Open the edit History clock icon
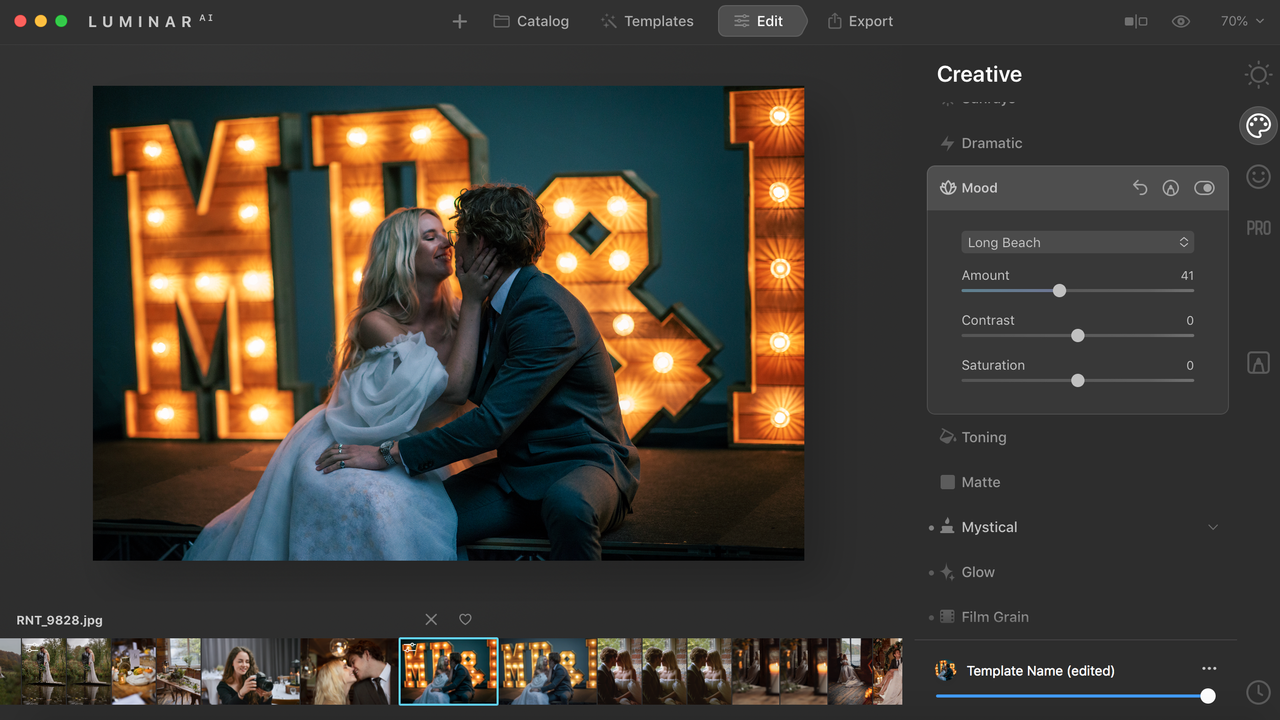This screenshot has width=1280, height=720. pos(1258,691)
